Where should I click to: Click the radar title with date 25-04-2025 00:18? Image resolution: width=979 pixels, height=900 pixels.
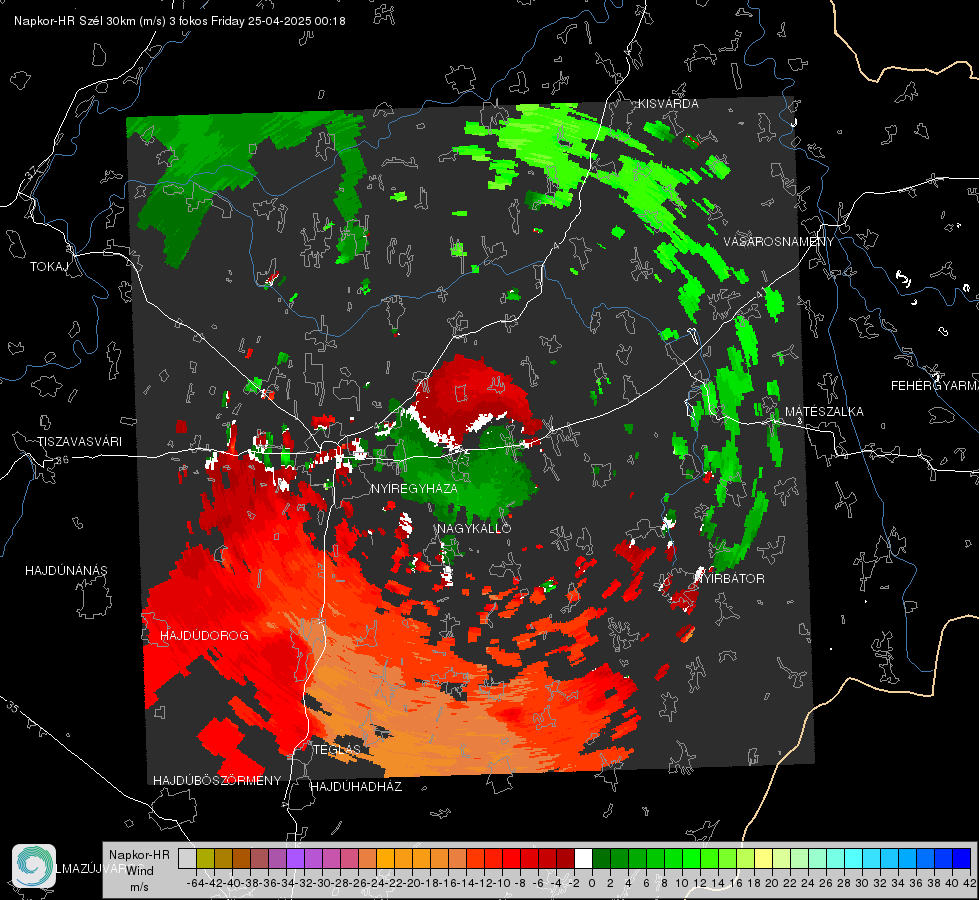pos(180,21)
